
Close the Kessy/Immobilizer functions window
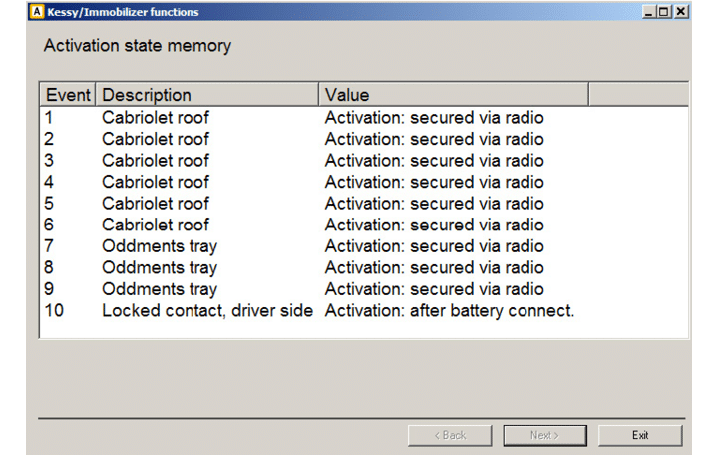[x=680, y=12]
